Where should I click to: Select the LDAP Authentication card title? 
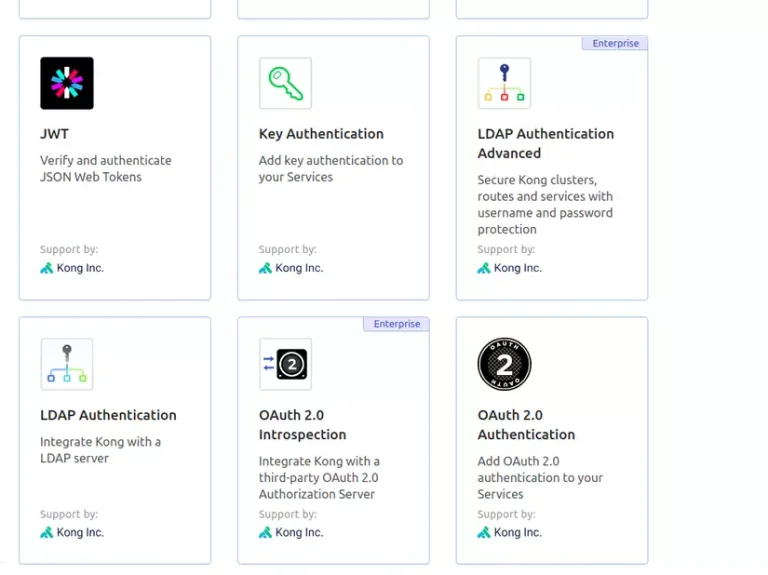[108, 415]
